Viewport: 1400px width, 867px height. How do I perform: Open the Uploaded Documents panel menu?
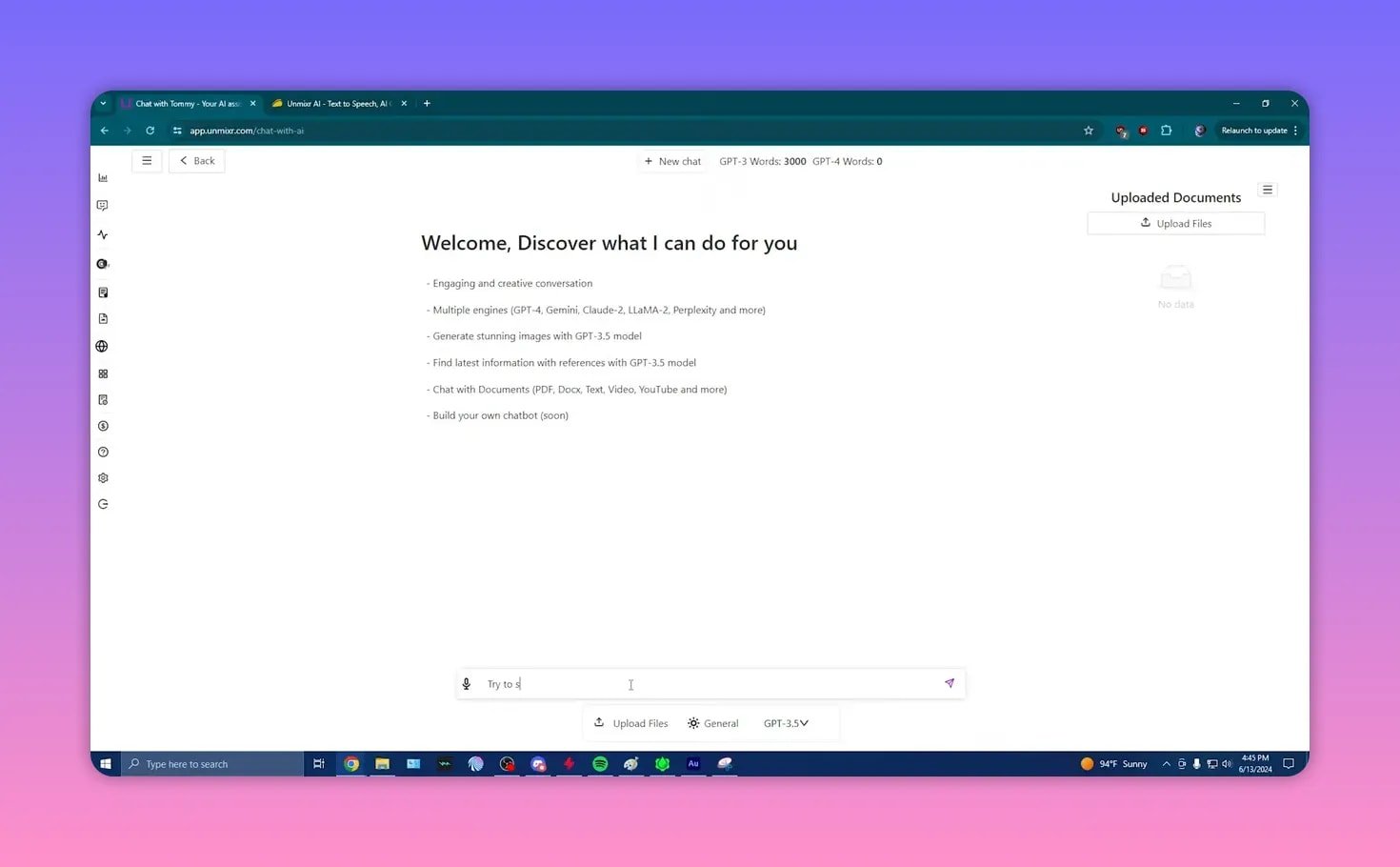point(1268,190)
